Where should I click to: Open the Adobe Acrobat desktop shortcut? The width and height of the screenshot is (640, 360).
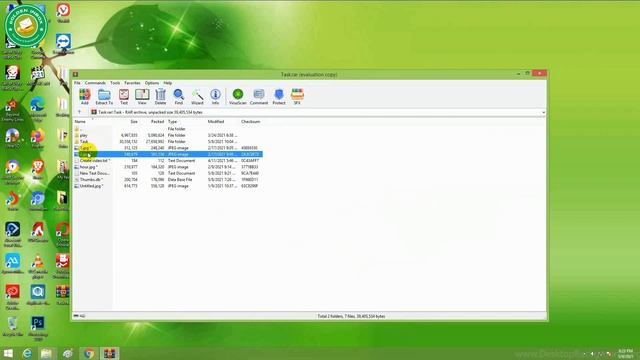[x=12, y=296]
